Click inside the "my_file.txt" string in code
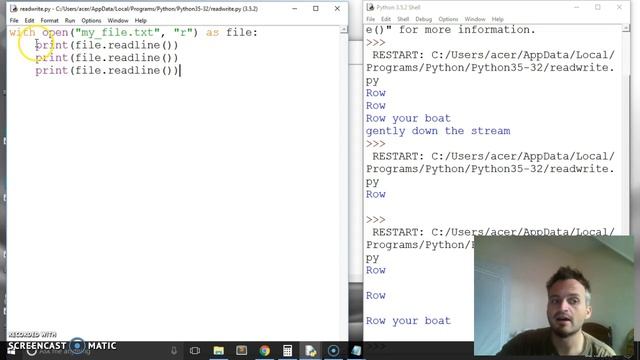Image resolution: width=640 pixels, height=360 pixels. coord(117,32)
